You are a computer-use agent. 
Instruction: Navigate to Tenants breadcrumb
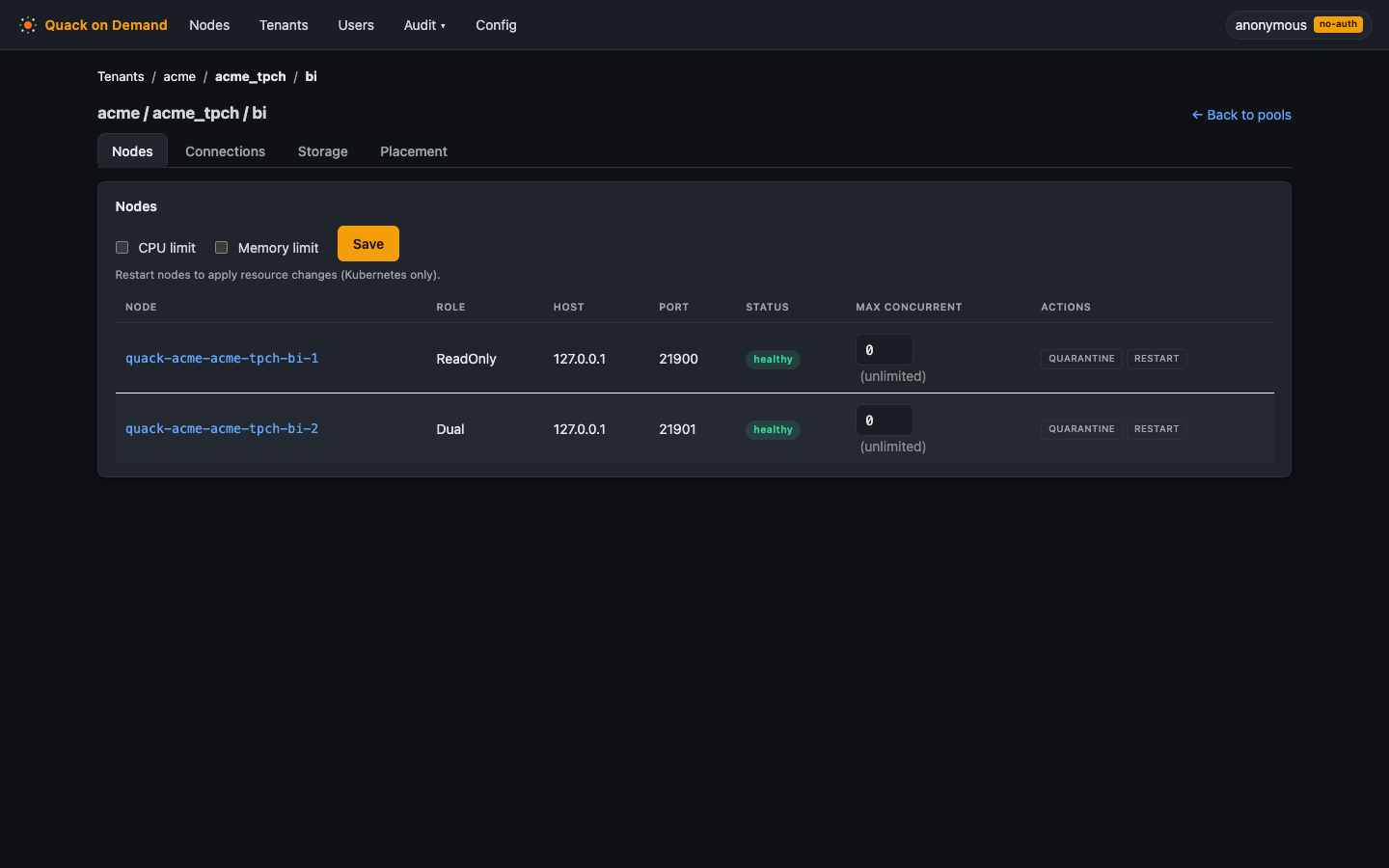tap(121, 76)
